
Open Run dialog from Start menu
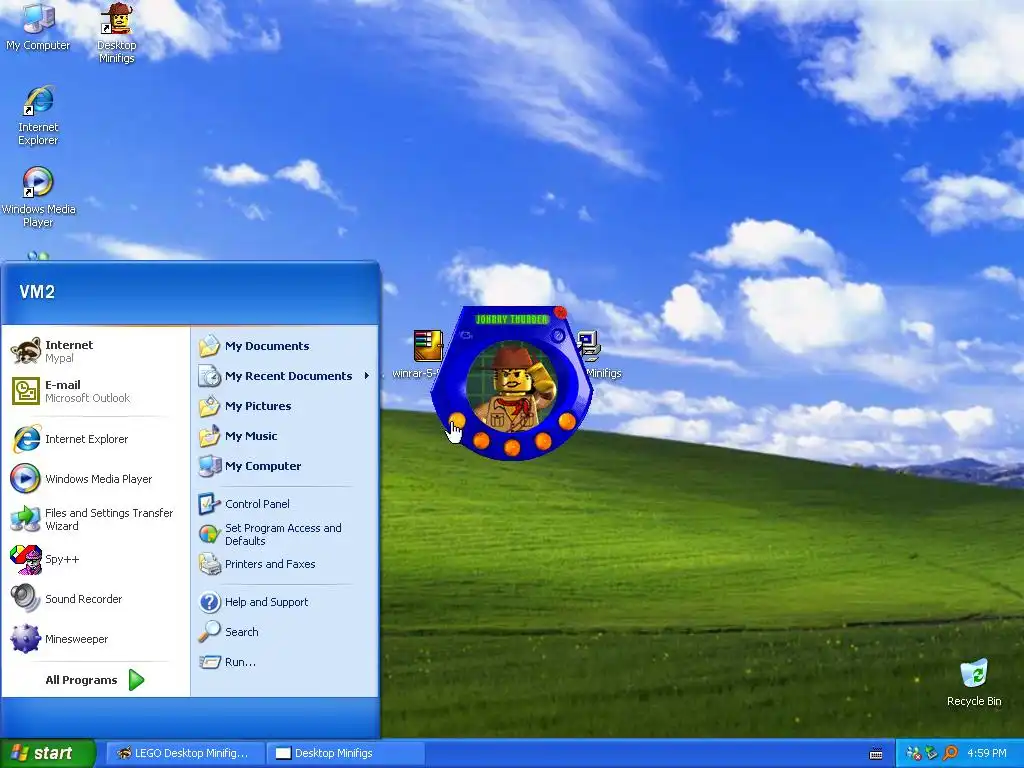[285, 662]
